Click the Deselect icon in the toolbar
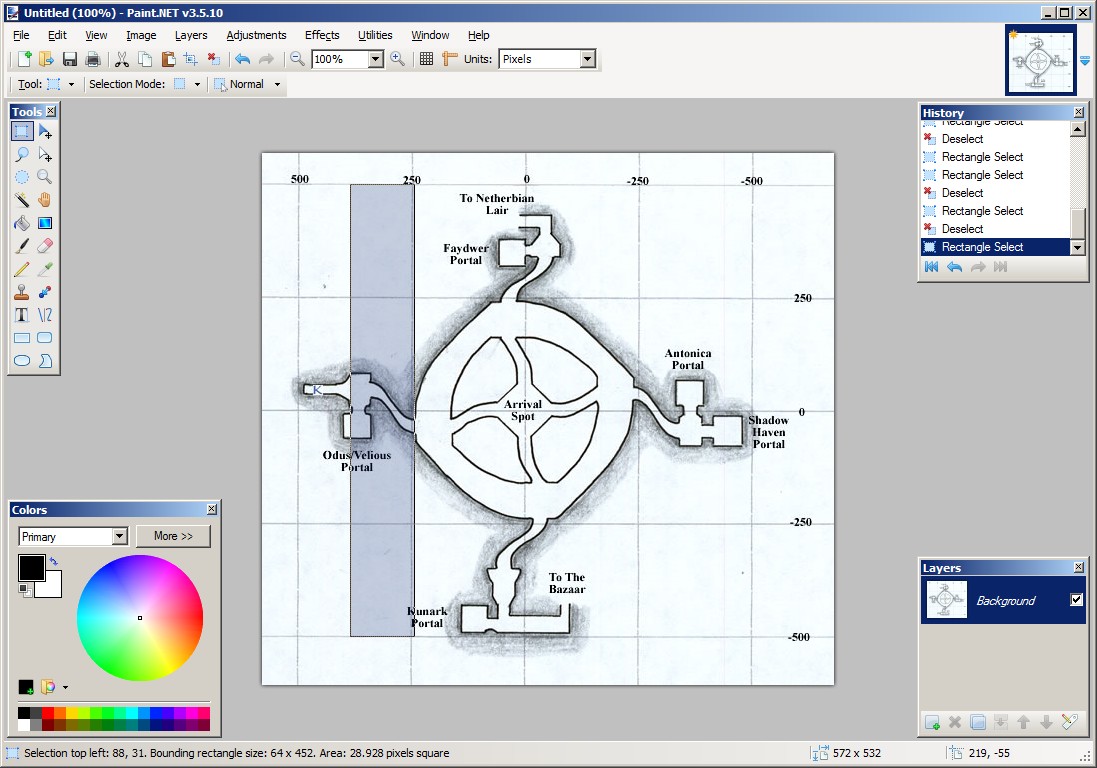1097x768 pixels. point(213,59)
